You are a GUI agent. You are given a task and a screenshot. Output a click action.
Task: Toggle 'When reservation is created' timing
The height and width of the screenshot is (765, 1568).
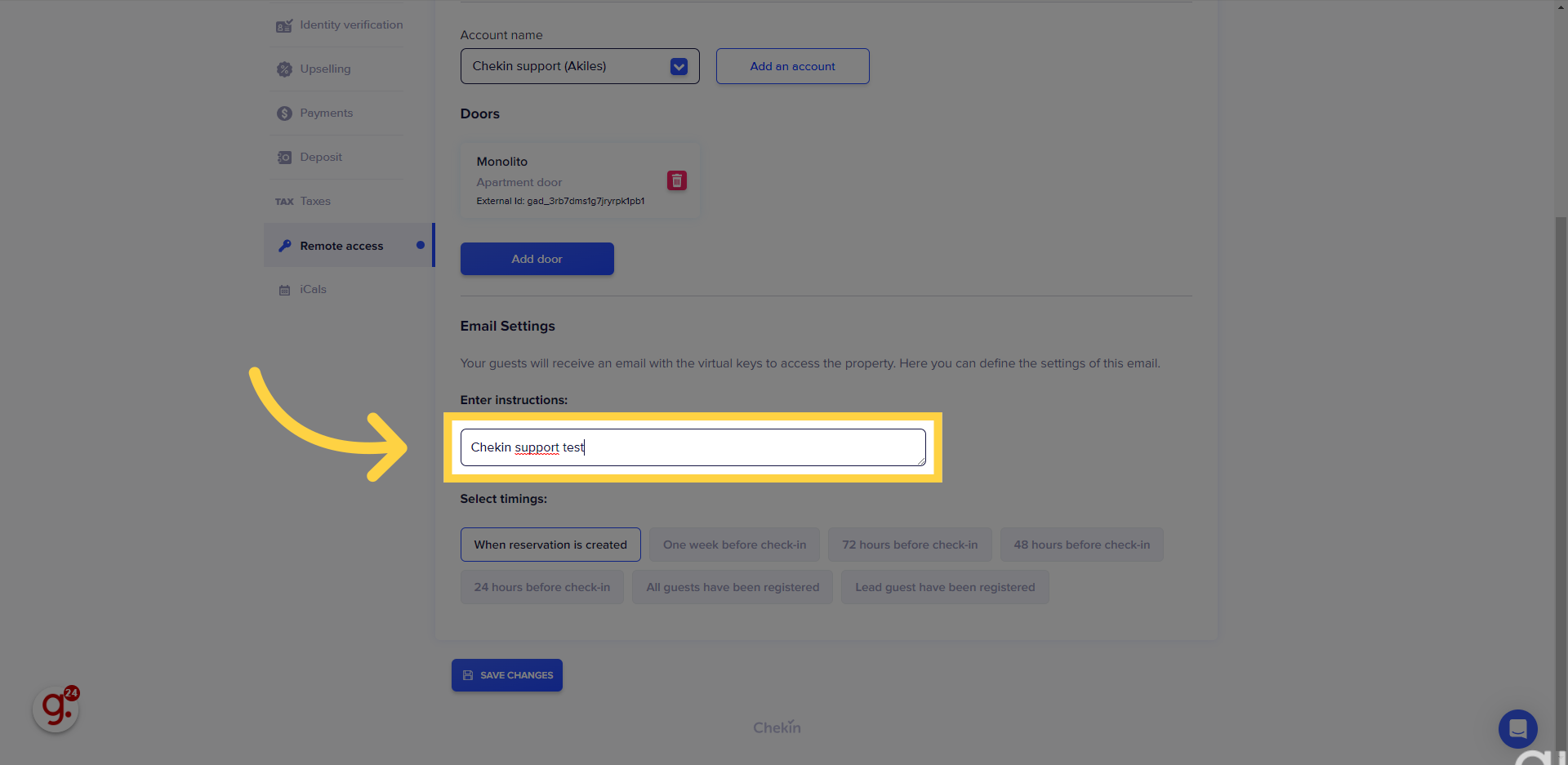tap(550, 545)
